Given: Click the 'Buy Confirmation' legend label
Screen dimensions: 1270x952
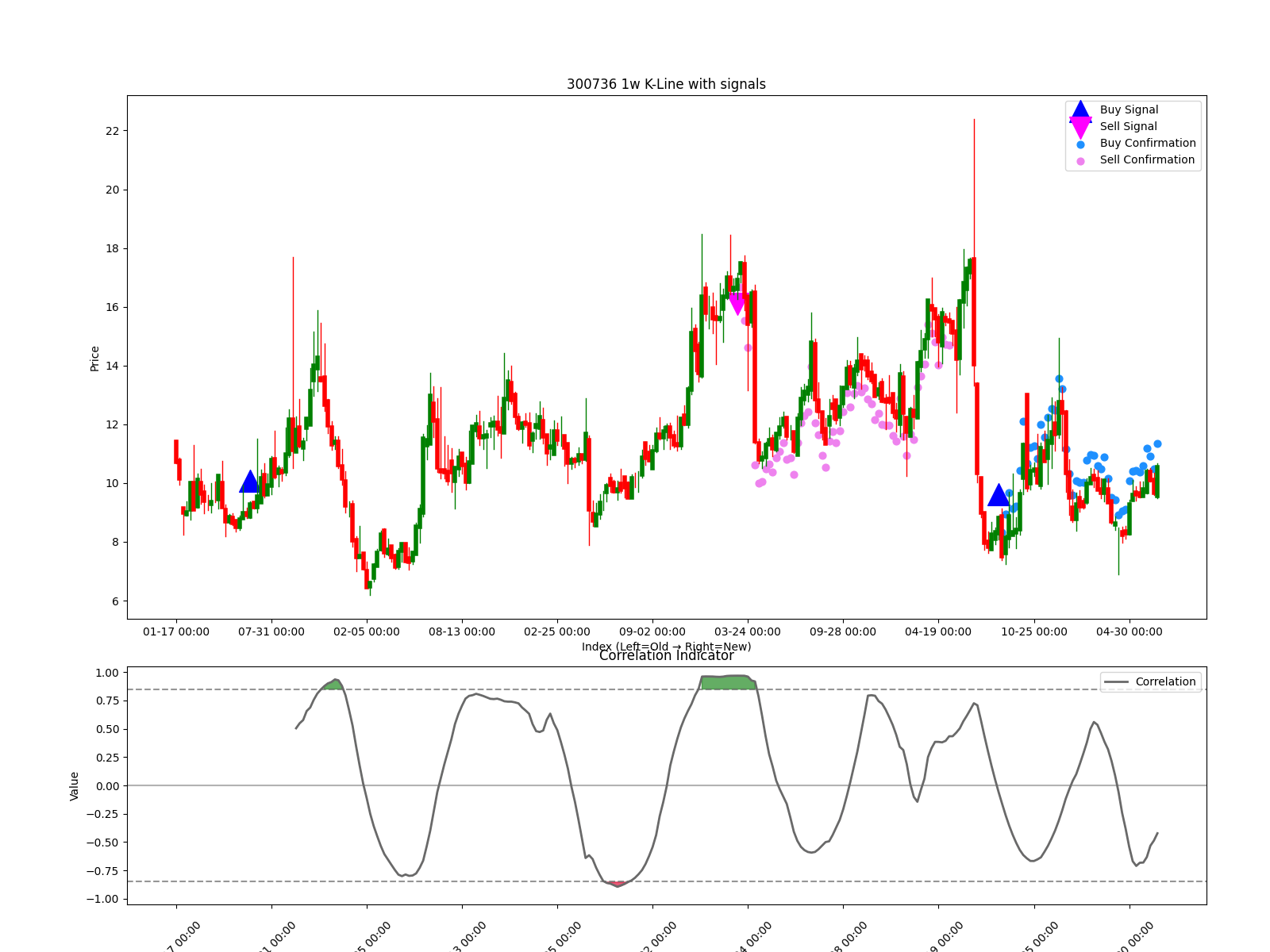Looking at the screenshot, I should [x=1148, y=144].
